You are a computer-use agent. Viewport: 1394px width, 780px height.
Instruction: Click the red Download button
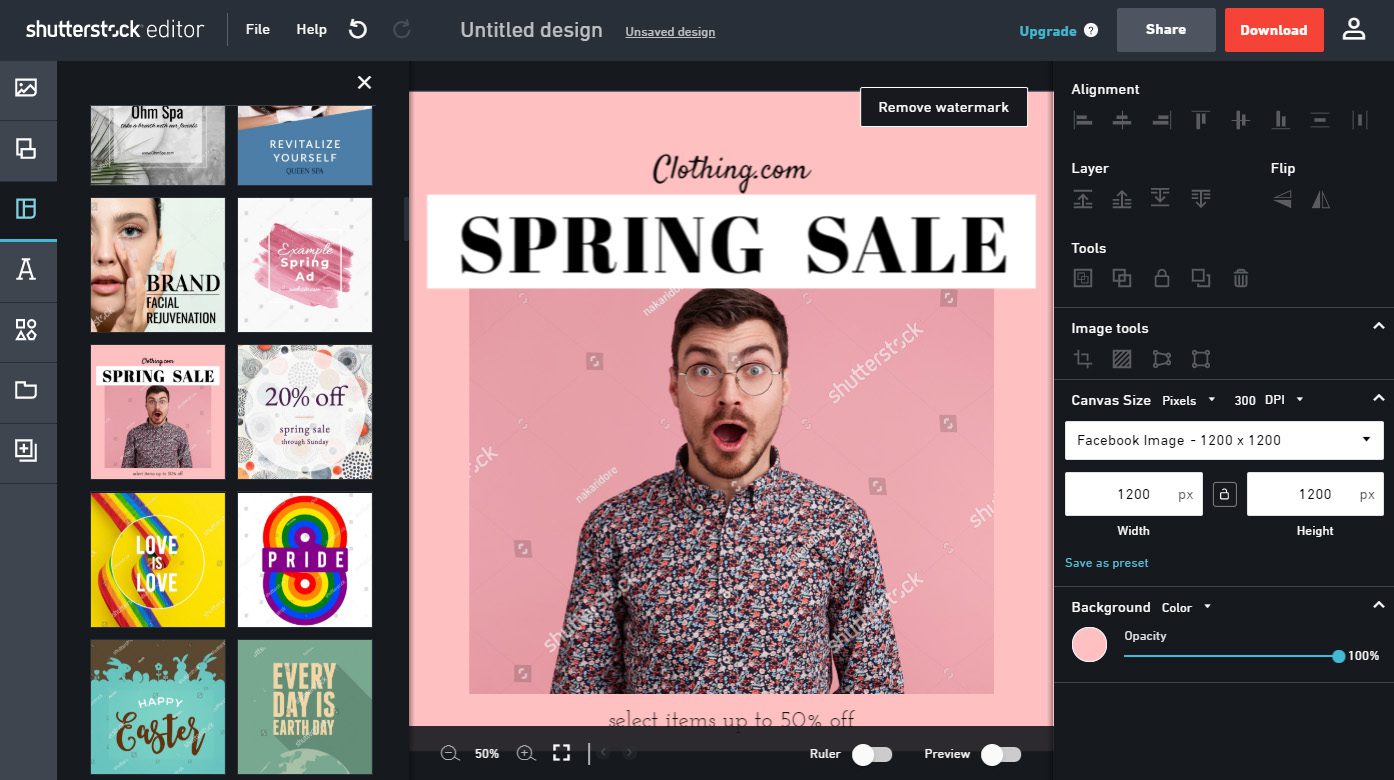point(1274,30)
